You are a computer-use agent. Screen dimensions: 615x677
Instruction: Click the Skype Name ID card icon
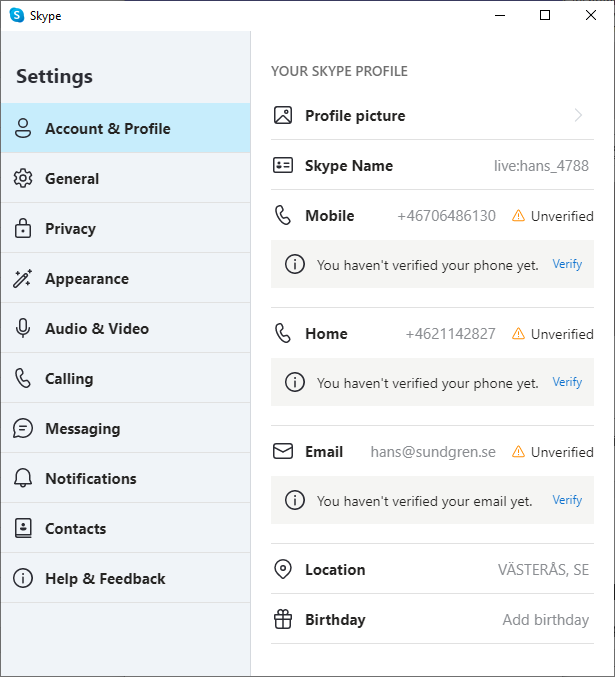[x=283, y=165]
